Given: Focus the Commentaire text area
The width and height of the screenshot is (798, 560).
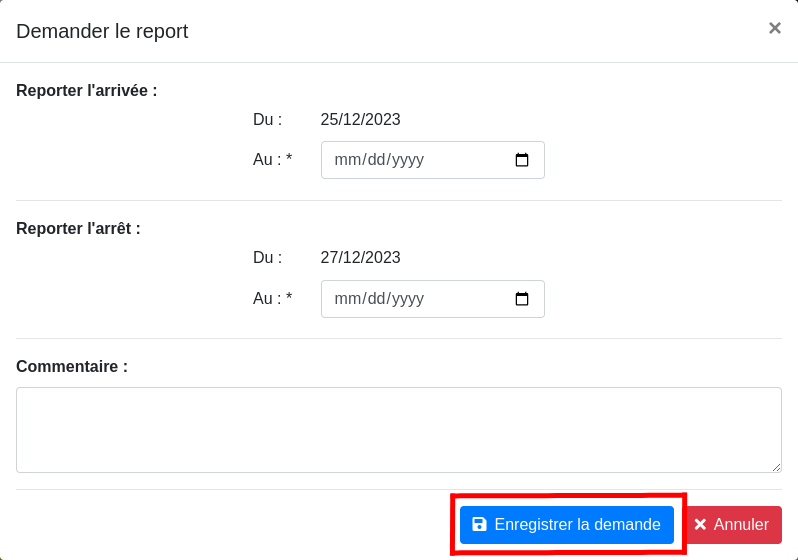Looking at the screenshot, I should coord(398,429).
